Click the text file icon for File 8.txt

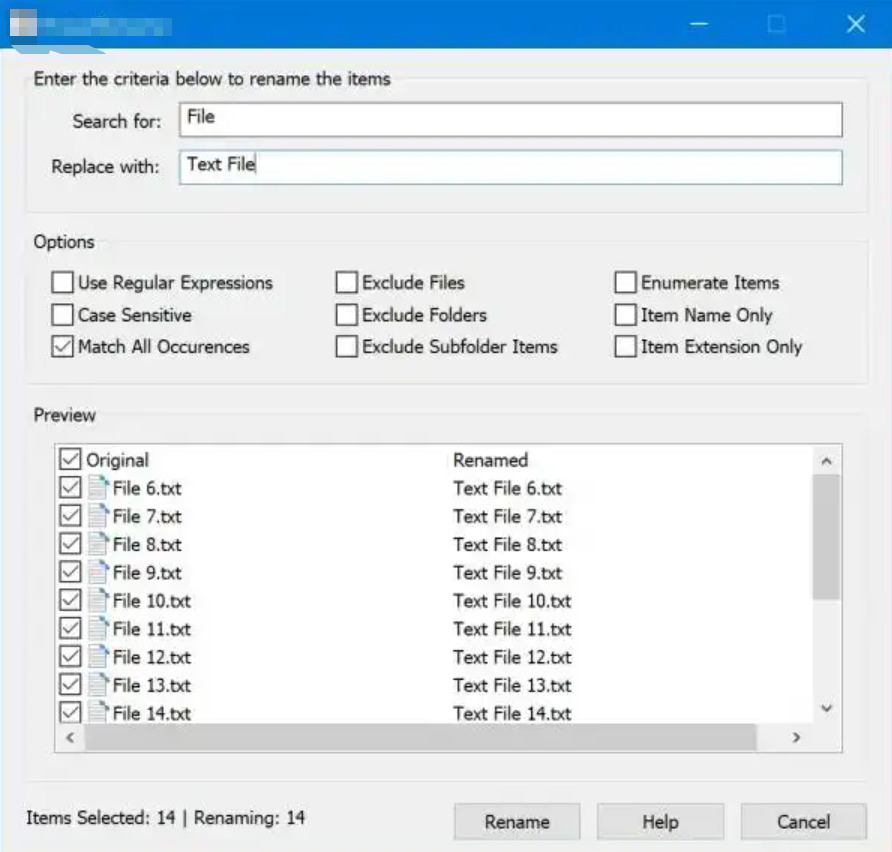click(98, 544)
